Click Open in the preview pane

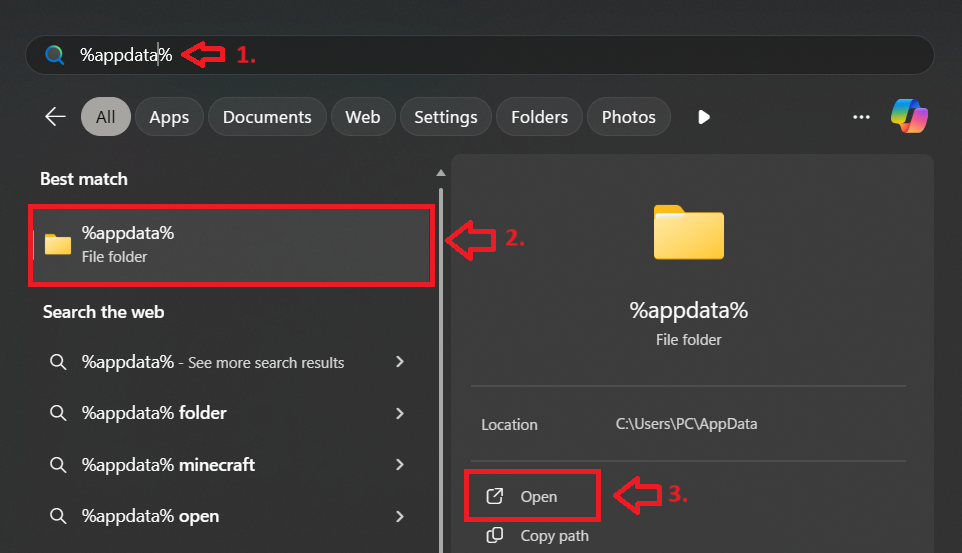[x=538, y=496]
